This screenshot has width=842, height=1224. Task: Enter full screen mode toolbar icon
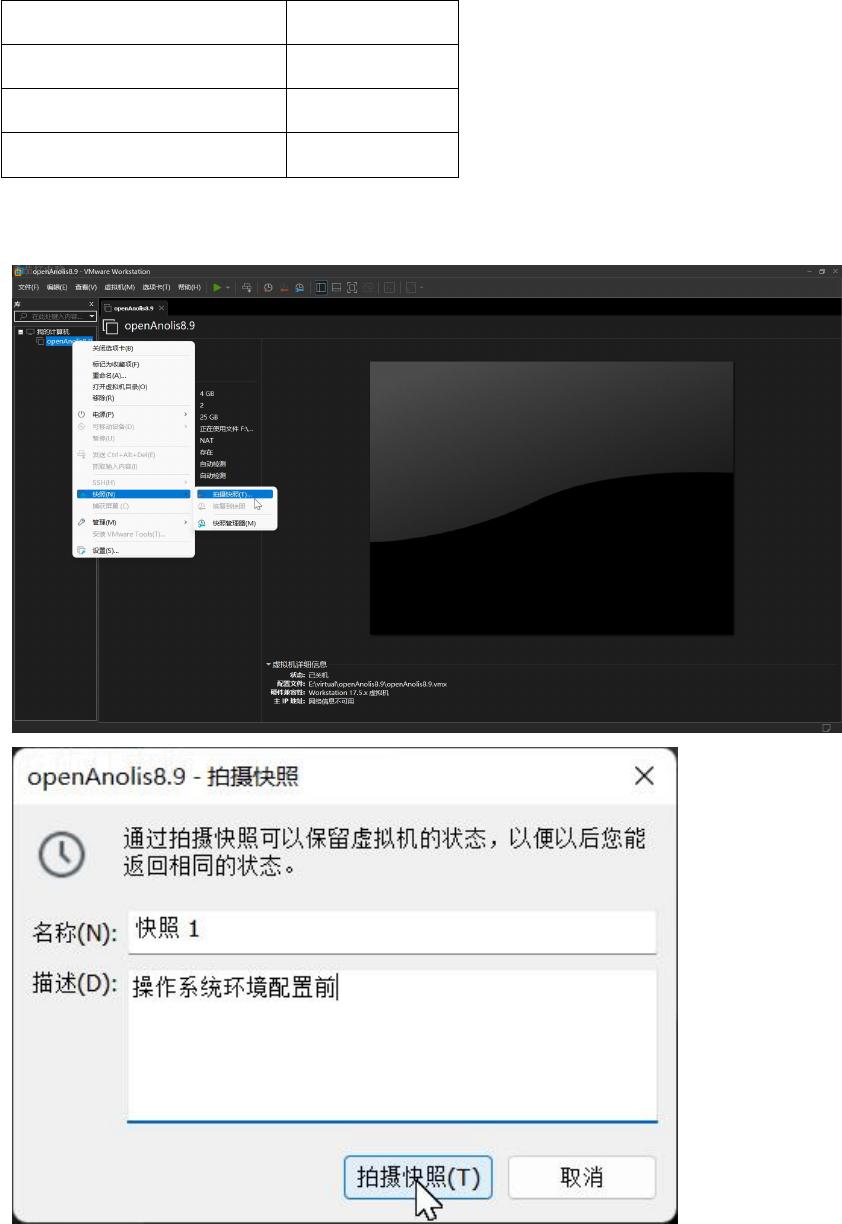pos(352,287)
